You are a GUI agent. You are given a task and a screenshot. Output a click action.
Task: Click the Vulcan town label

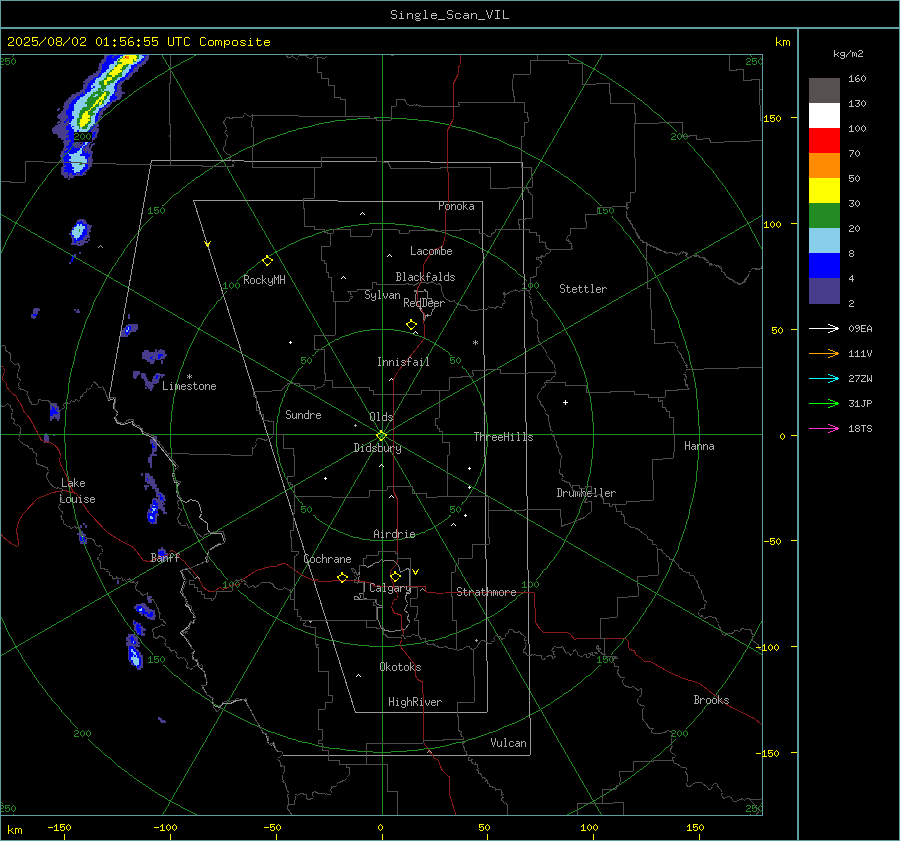point(508,743)
